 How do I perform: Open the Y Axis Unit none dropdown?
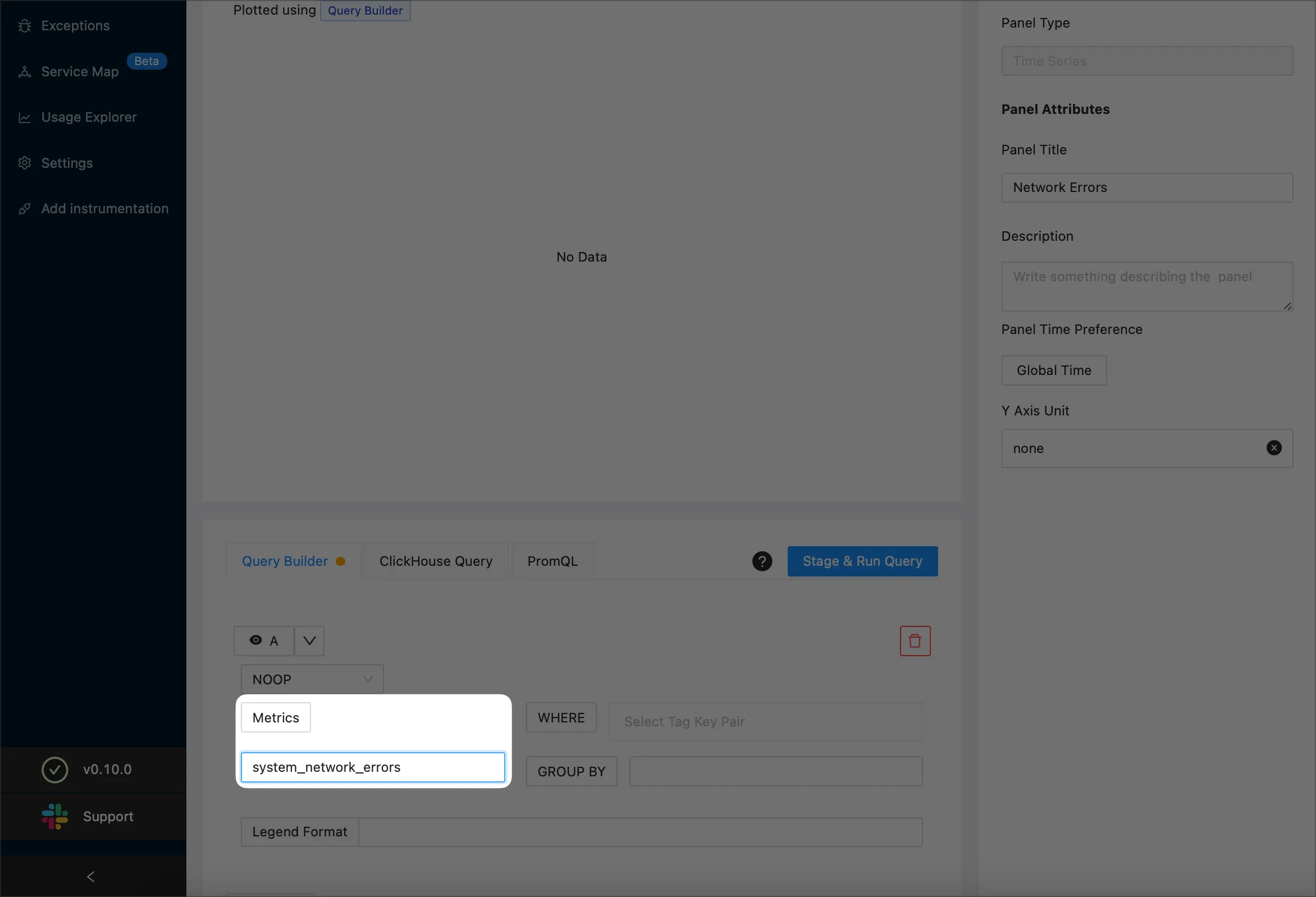(x=1147, y=448)
